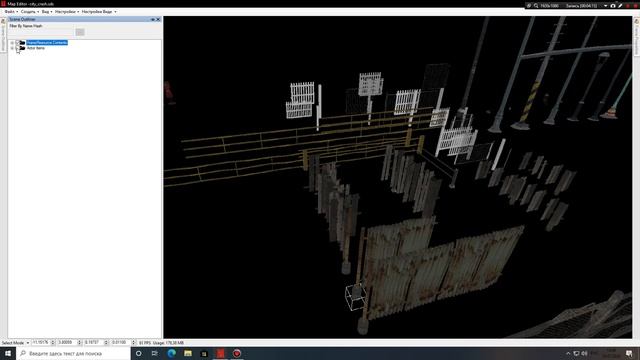Show hidden system tray icons
The width and height of the screenshot is (640, 360).
(x=568, y=353)
